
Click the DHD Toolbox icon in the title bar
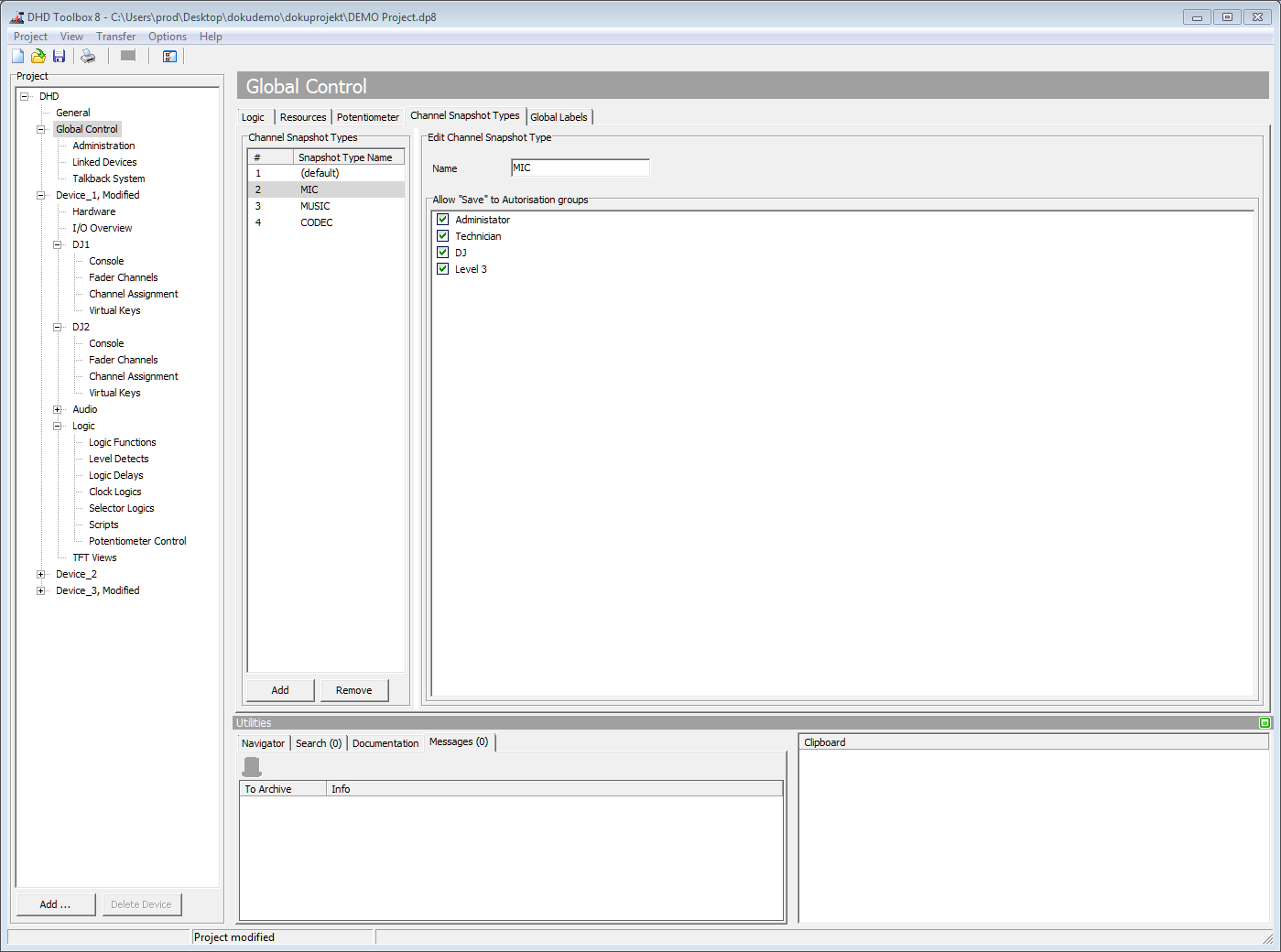pyautogui.click(x=15, y=16)
